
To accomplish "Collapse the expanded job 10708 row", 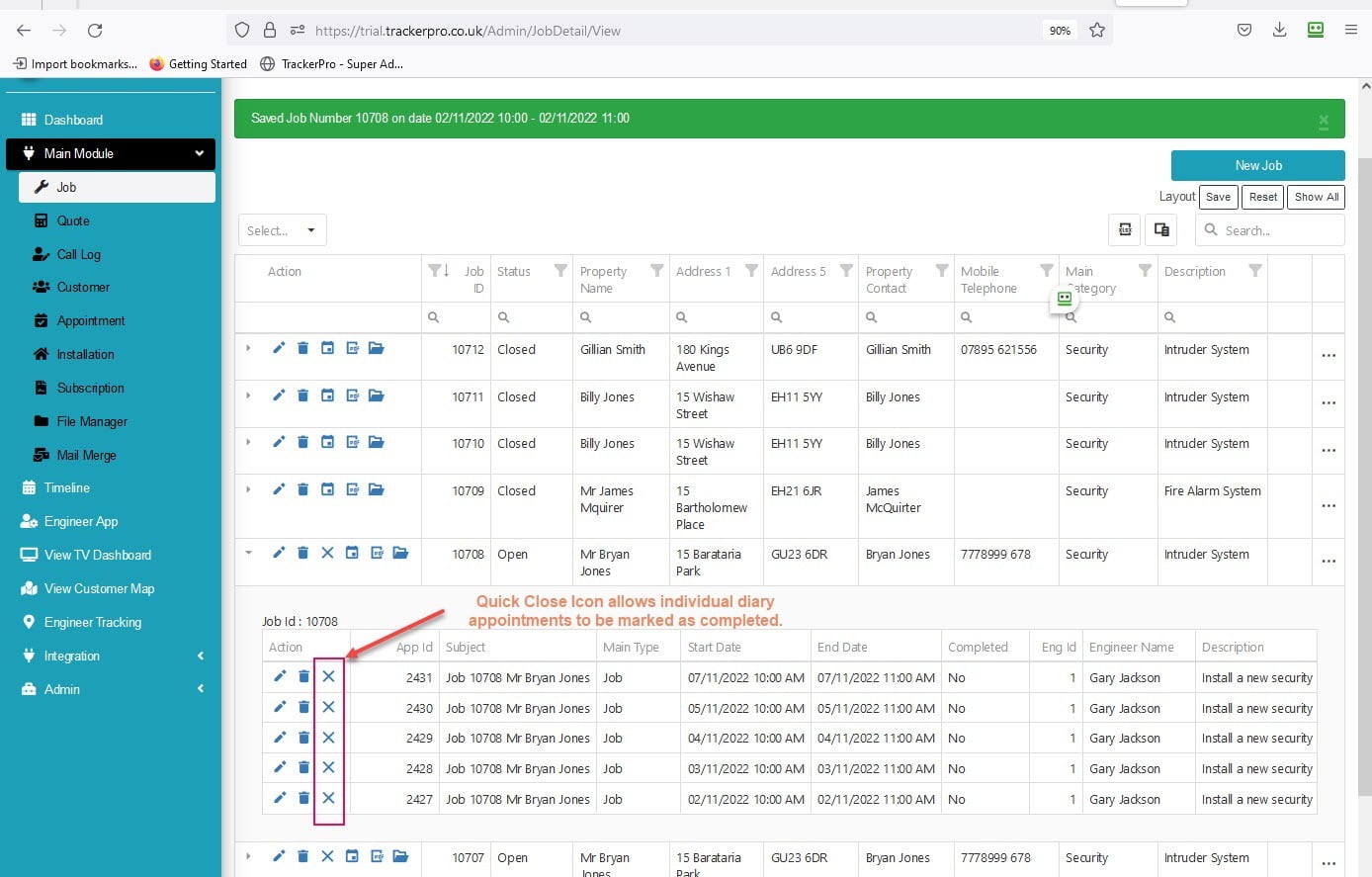I will 248,553.
